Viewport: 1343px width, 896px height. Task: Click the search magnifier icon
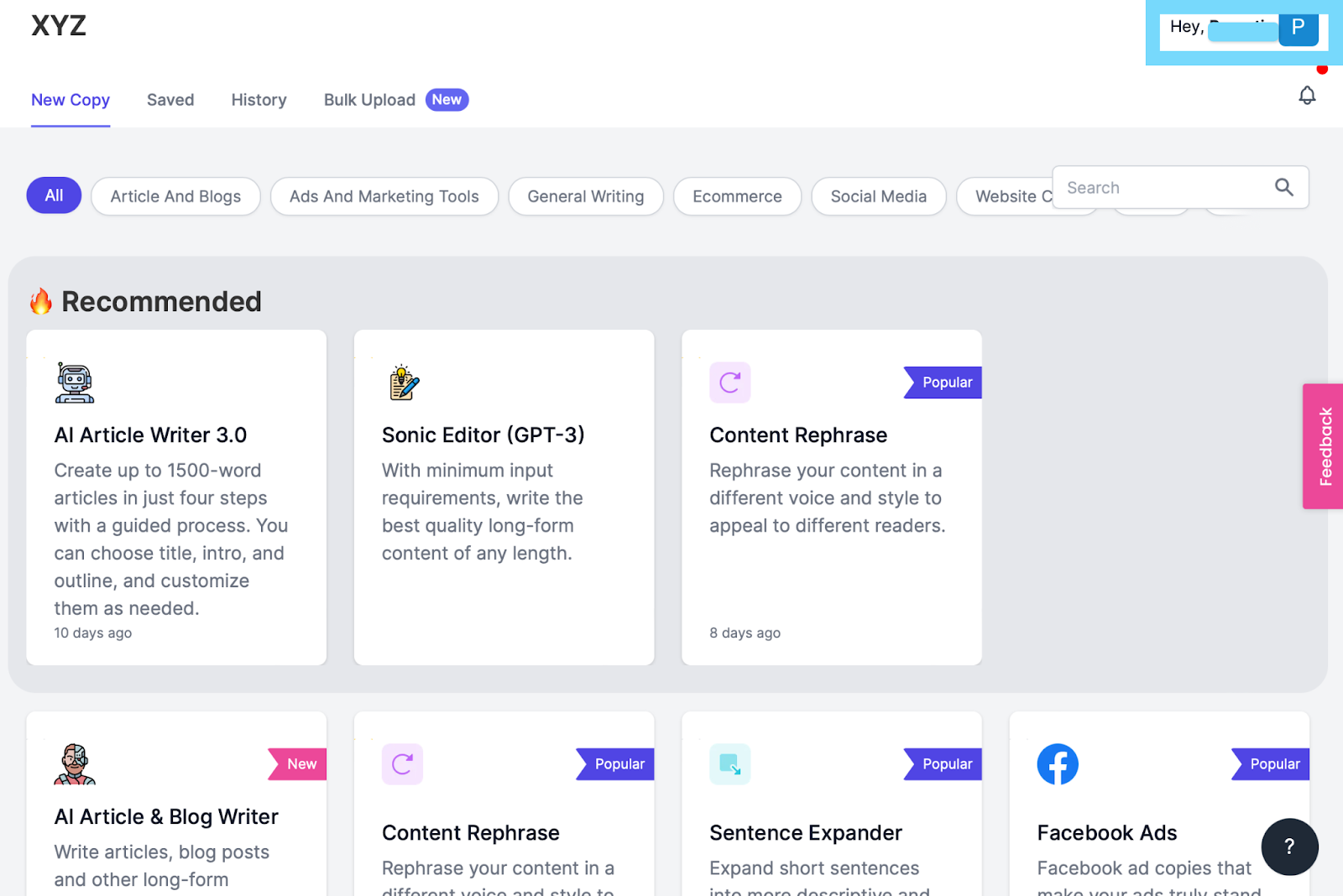coord(1283,187)
